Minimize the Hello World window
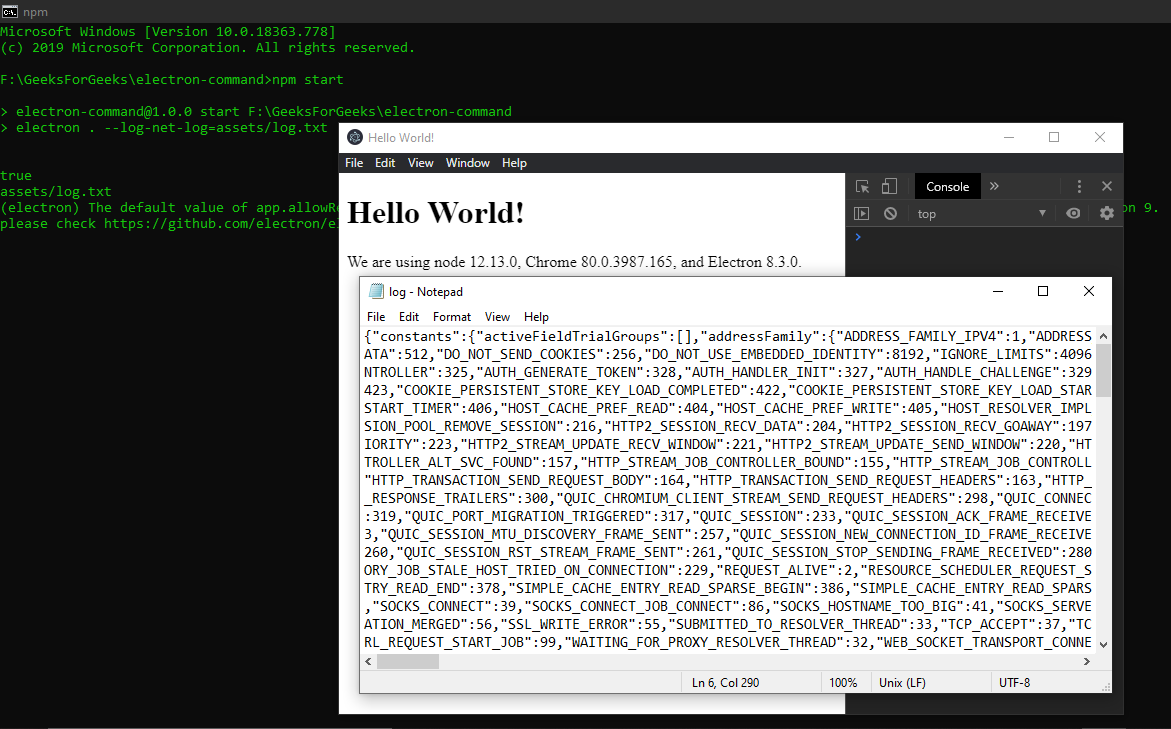Screen dimensions: 1171x729 click(x=1009, y=137)
